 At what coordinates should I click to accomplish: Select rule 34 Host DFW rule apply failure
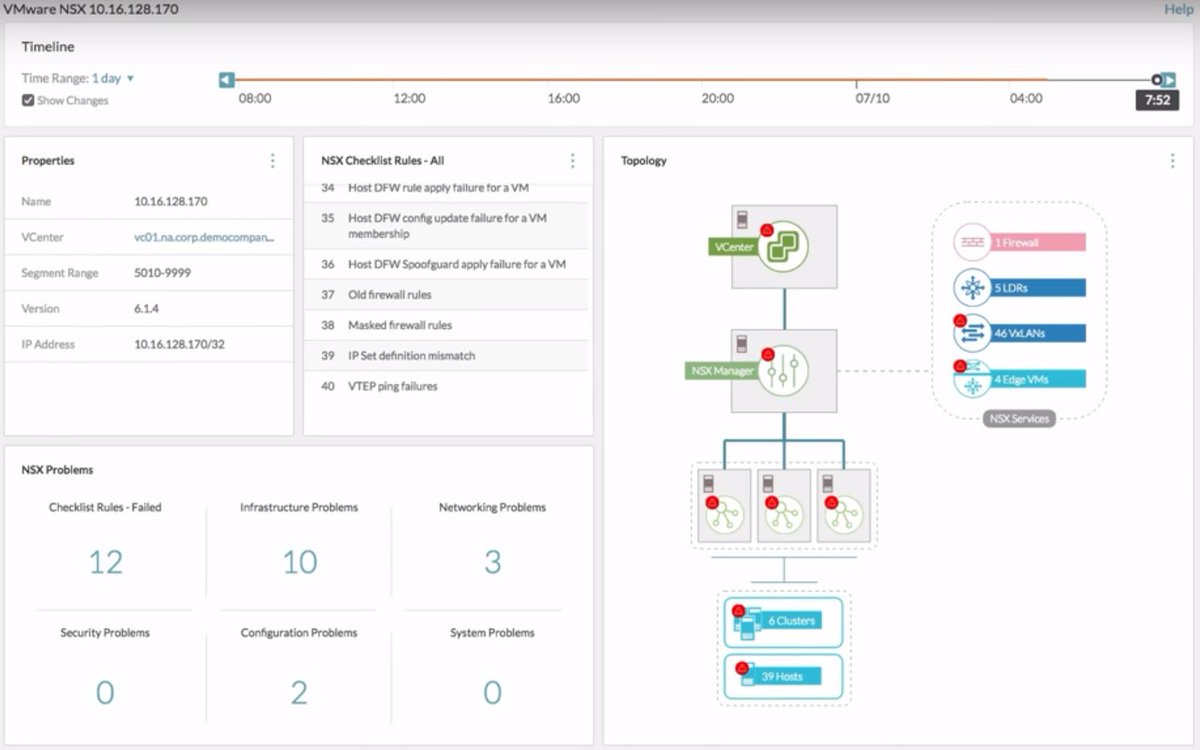coord(448,188)
